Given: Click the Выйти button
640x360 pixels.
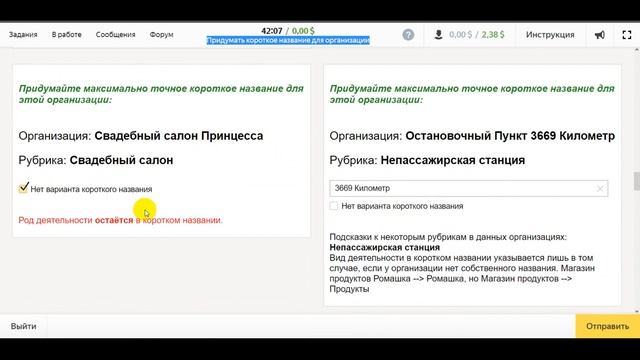Looking at the screenshot, I should (x=24, y=326).
